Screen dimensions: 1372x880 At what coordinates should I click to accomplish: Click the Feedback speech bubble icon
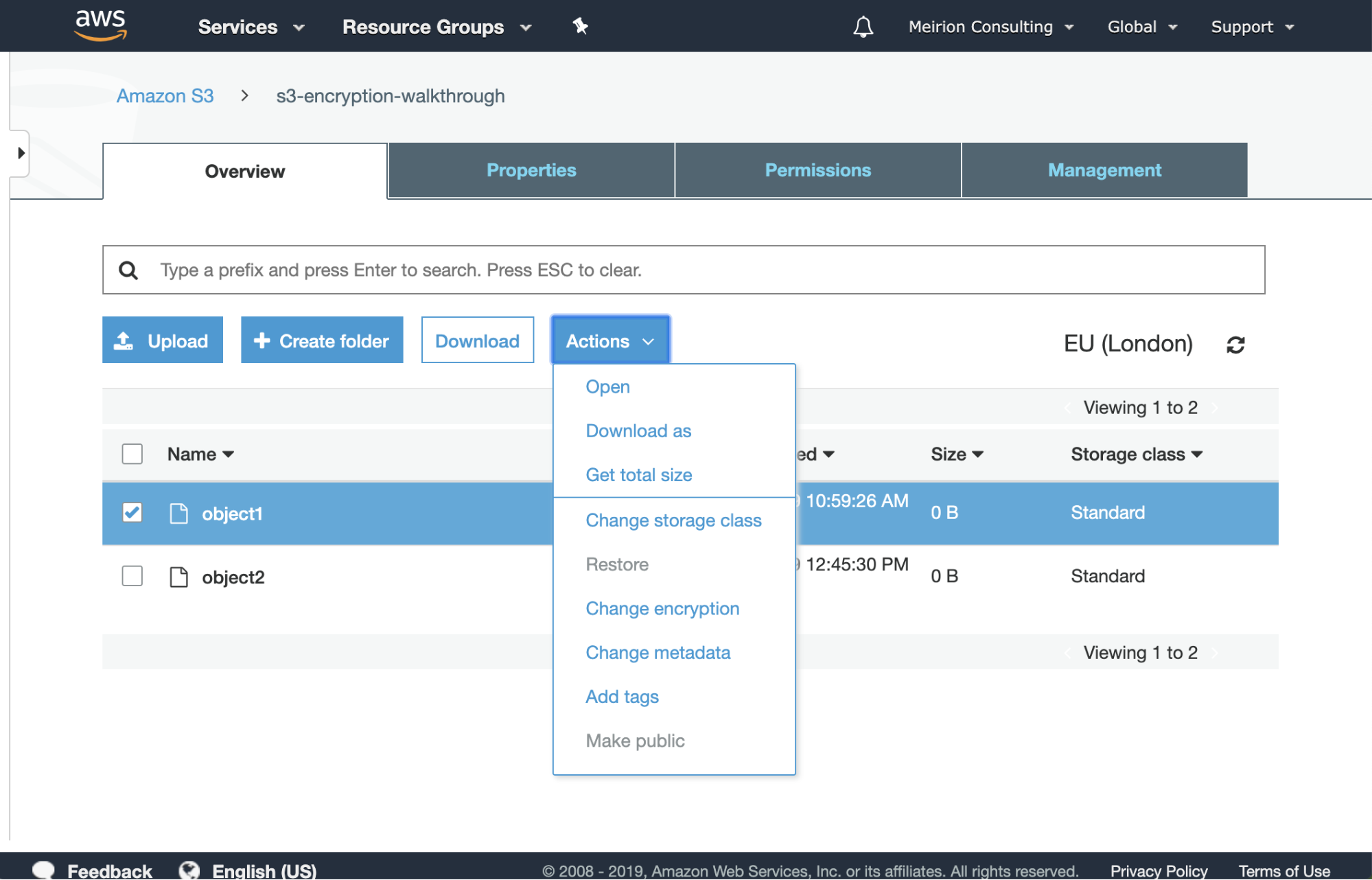click(x=43, y=870)
